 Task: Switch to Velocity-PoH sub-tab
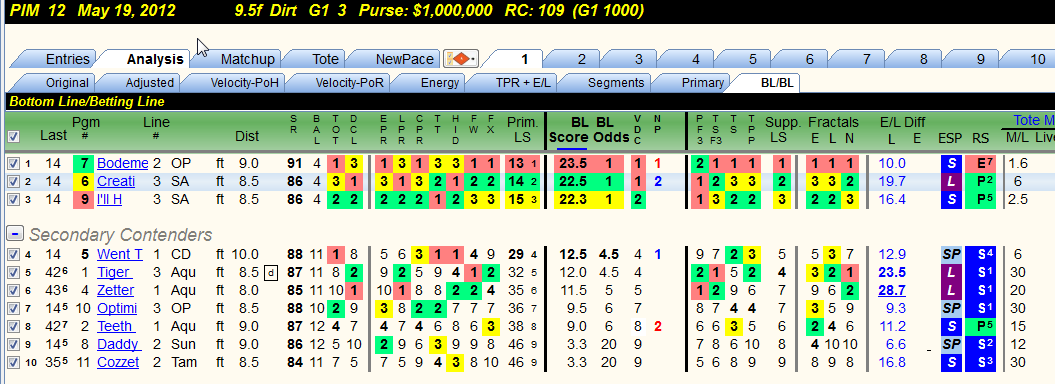[244, 83]
